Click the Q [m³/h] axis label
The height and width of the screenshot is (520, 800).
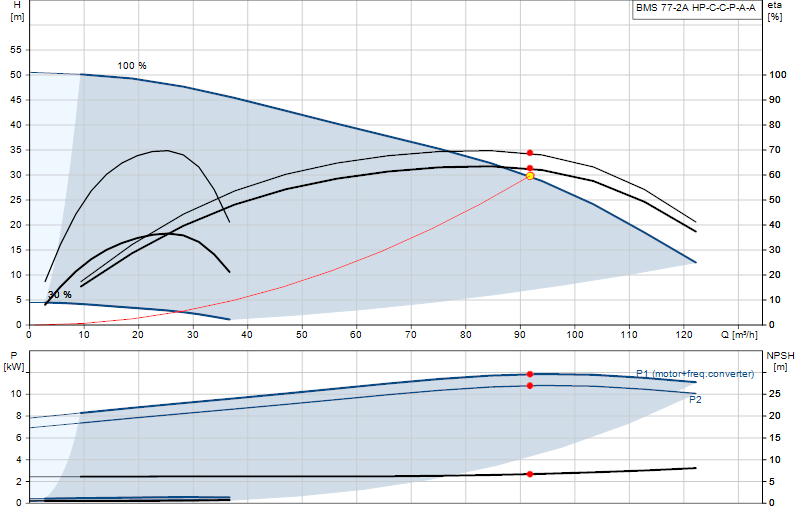(x=739, y=335)
